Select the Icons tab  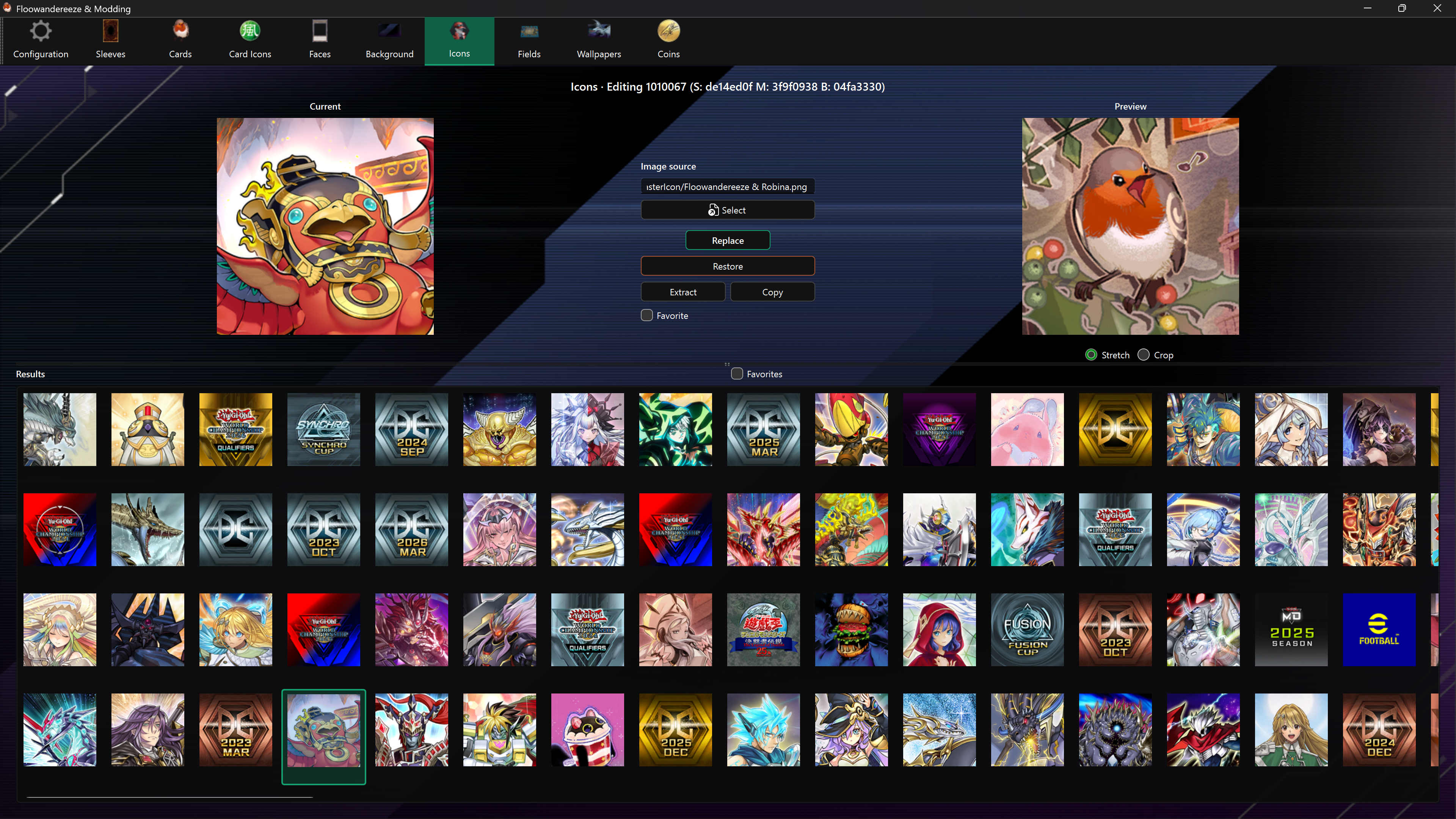click(460, 41)
